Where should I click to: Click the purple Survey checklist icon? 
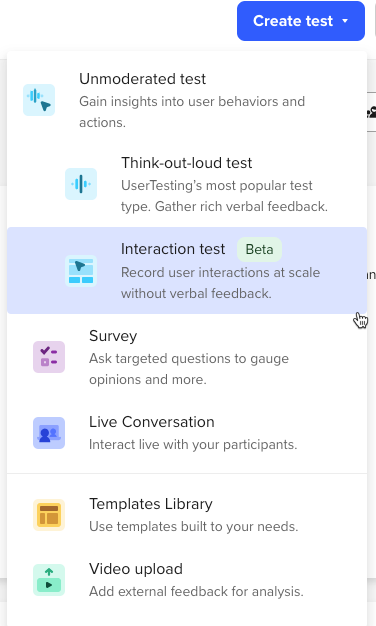click(49, 357)
